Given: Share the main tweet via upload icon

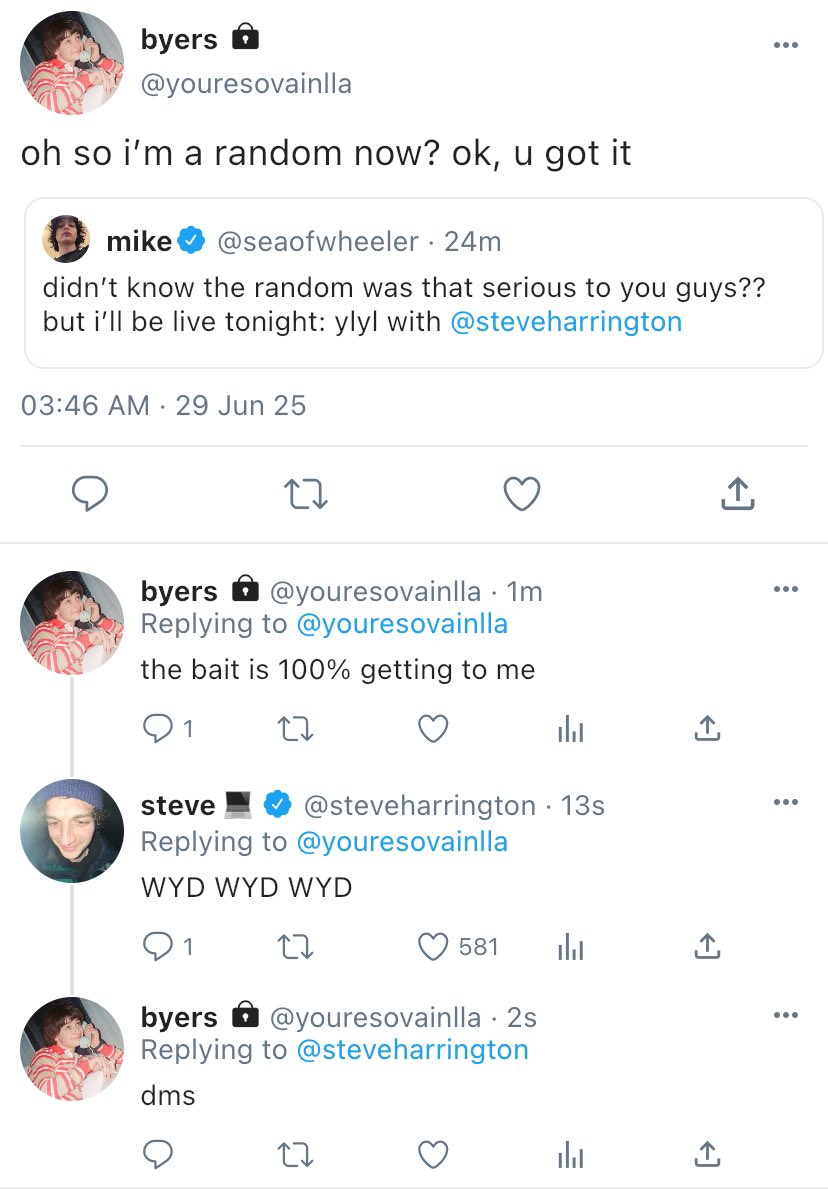Looking at the screenshot, I should tap(736, 493).
